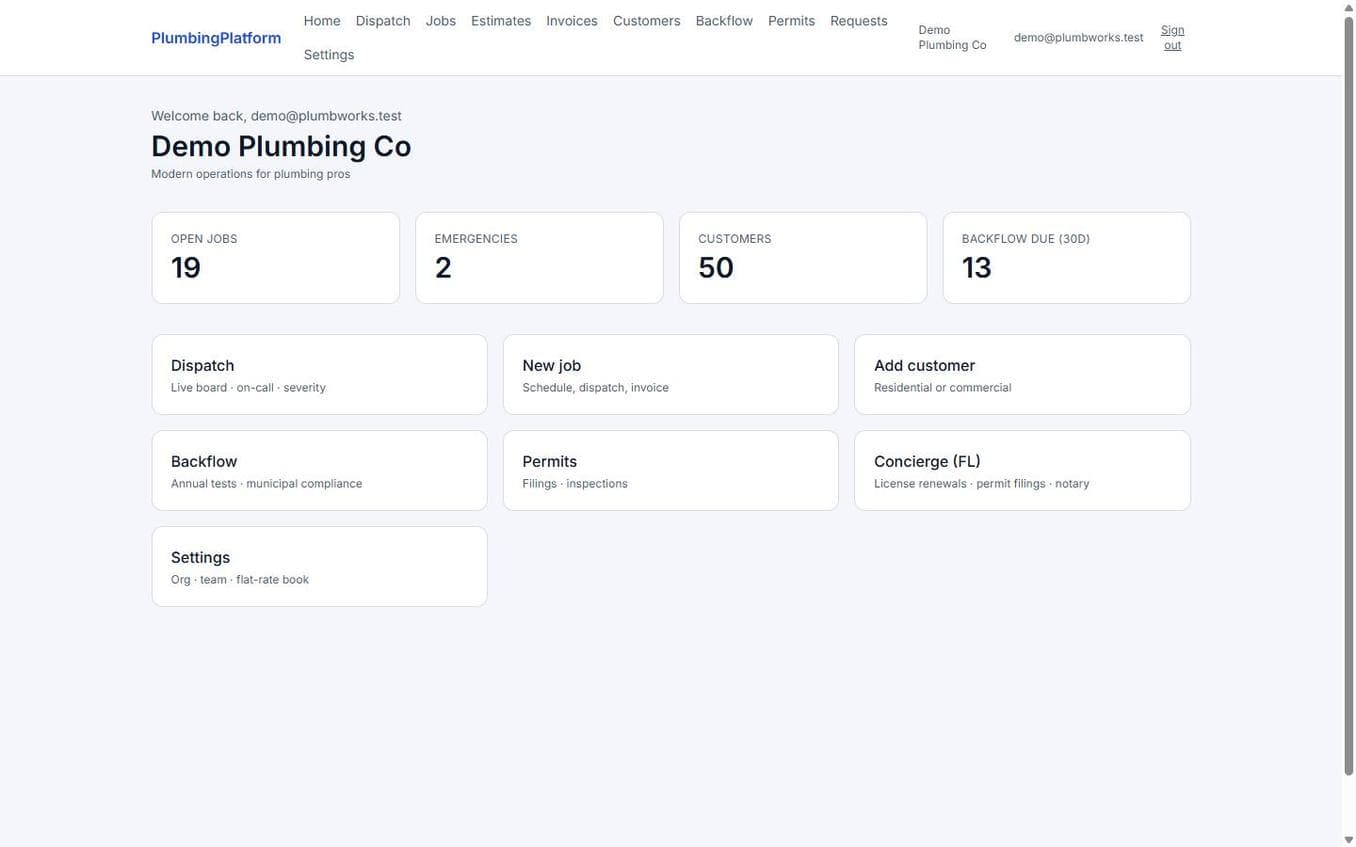Click the 'Welcome back, demo@plumbworks.test' text

click(x=276, y=116)
